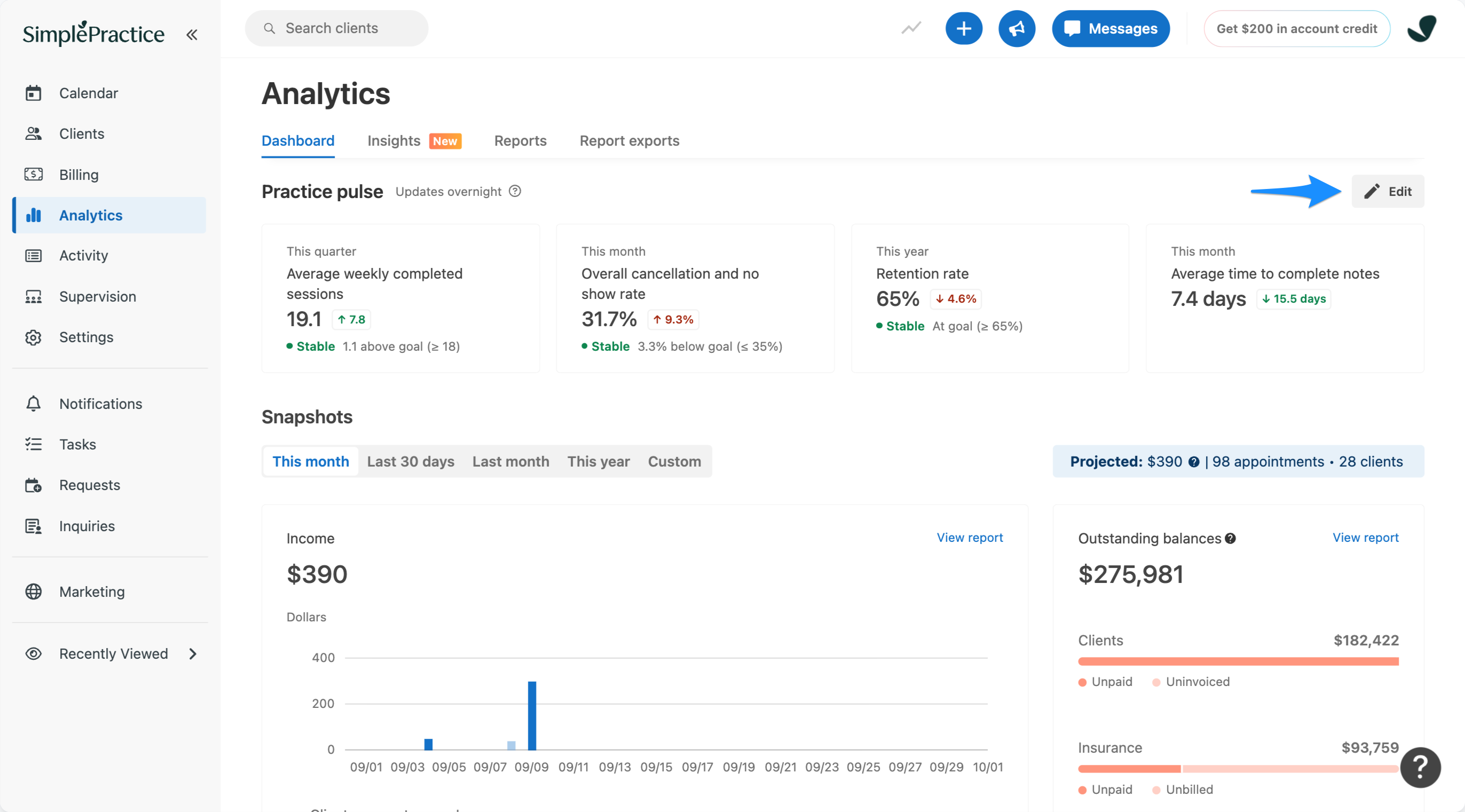Screen dimensions: 1465x812
Task: Go to the Clients section
Action: click(x=109, y=133)
